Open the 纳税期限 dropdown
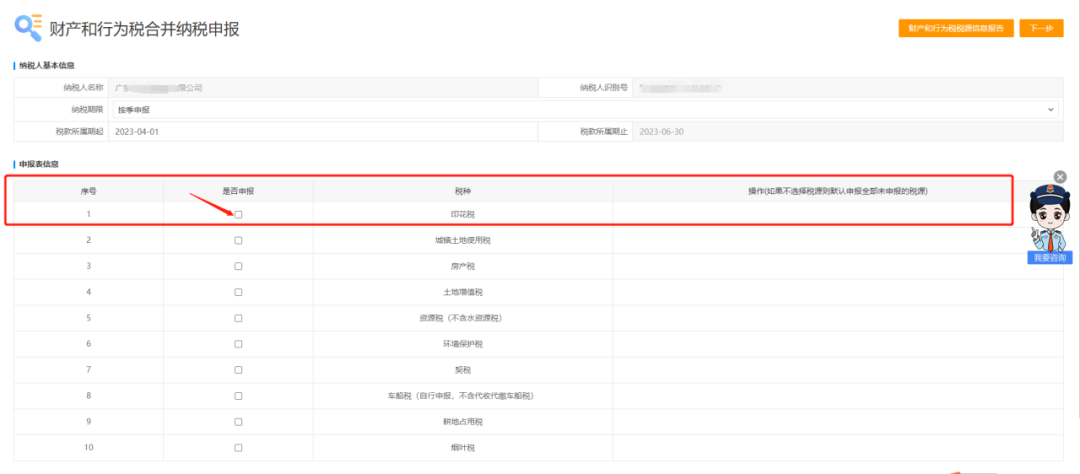 click(585, 110)
